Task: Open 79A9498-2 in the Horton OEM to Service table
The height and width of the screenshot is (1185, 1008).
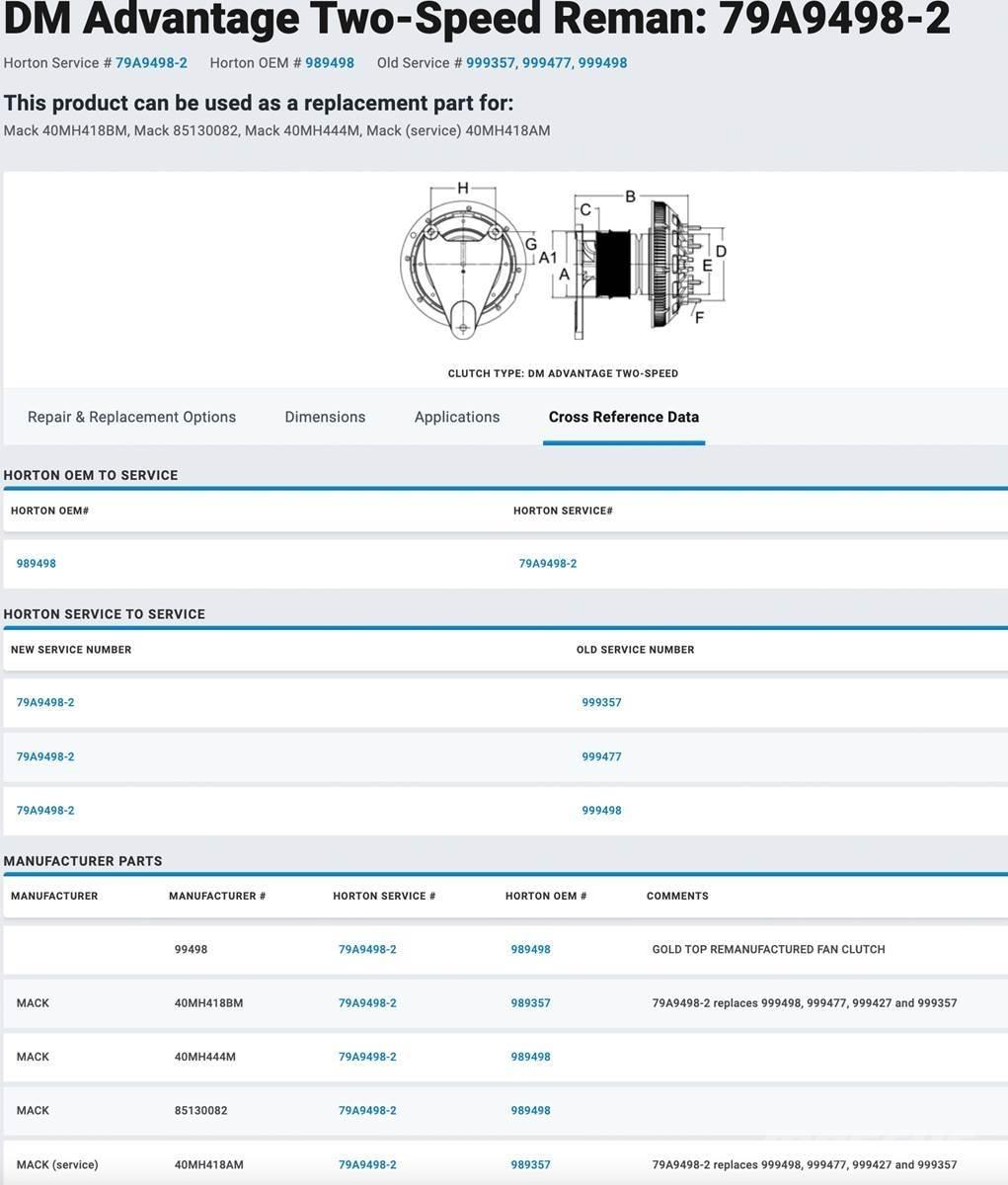Action: [548, 564]
